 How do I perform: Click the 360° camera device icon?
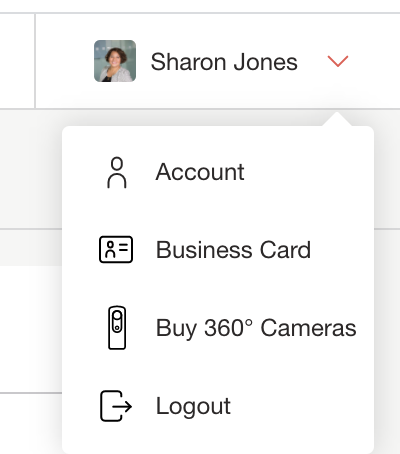[x=117, y=328]
